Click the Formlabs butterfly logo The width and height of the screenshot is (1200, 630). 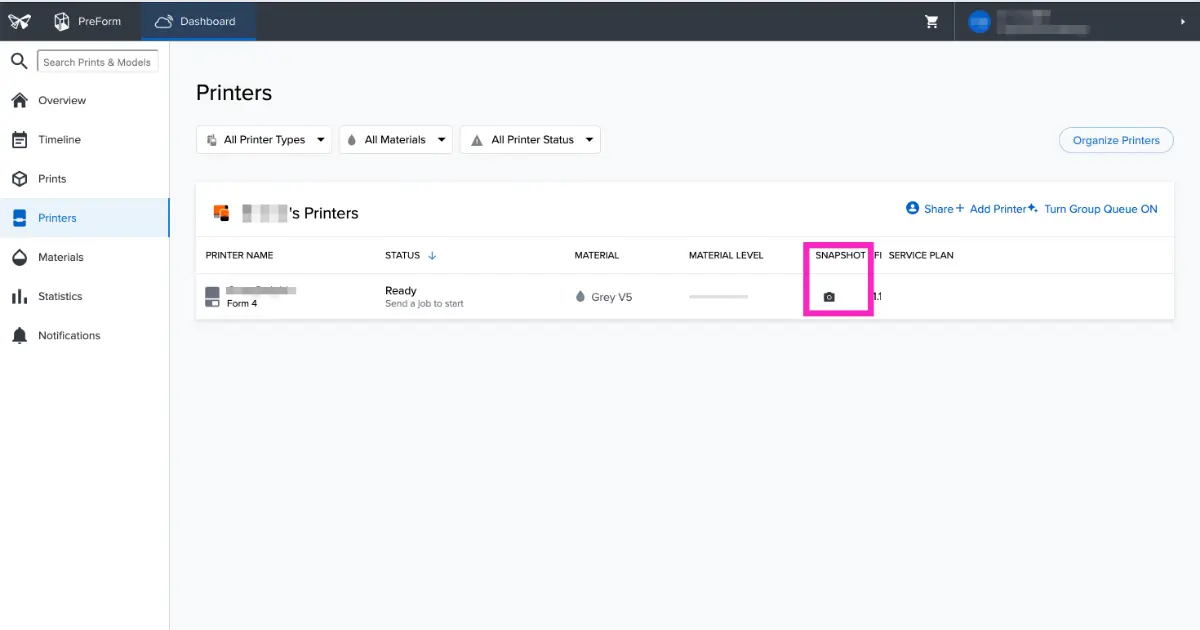(x=19, y=21)
